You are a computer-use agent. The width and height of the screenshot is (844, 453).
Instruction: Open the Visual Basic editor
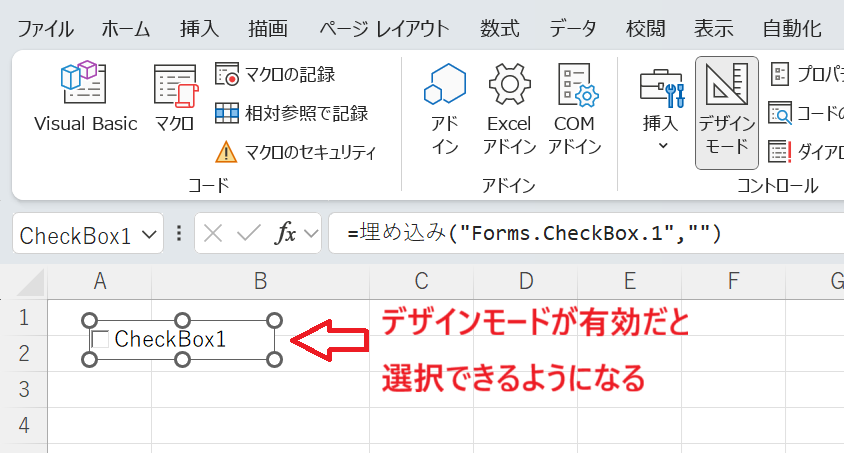pyautogui.click(x=85, y=98)
